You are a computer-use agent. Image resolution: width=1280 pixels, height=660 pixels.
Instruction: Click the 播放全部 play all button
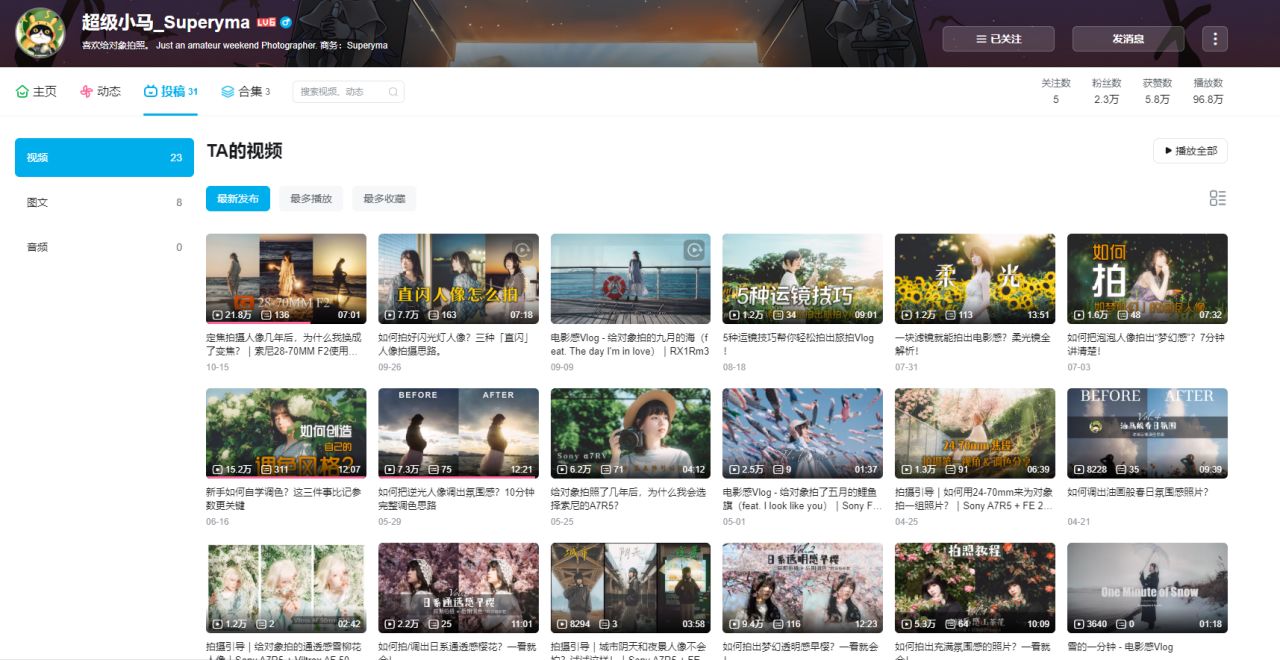click(x=1190, y=151)
